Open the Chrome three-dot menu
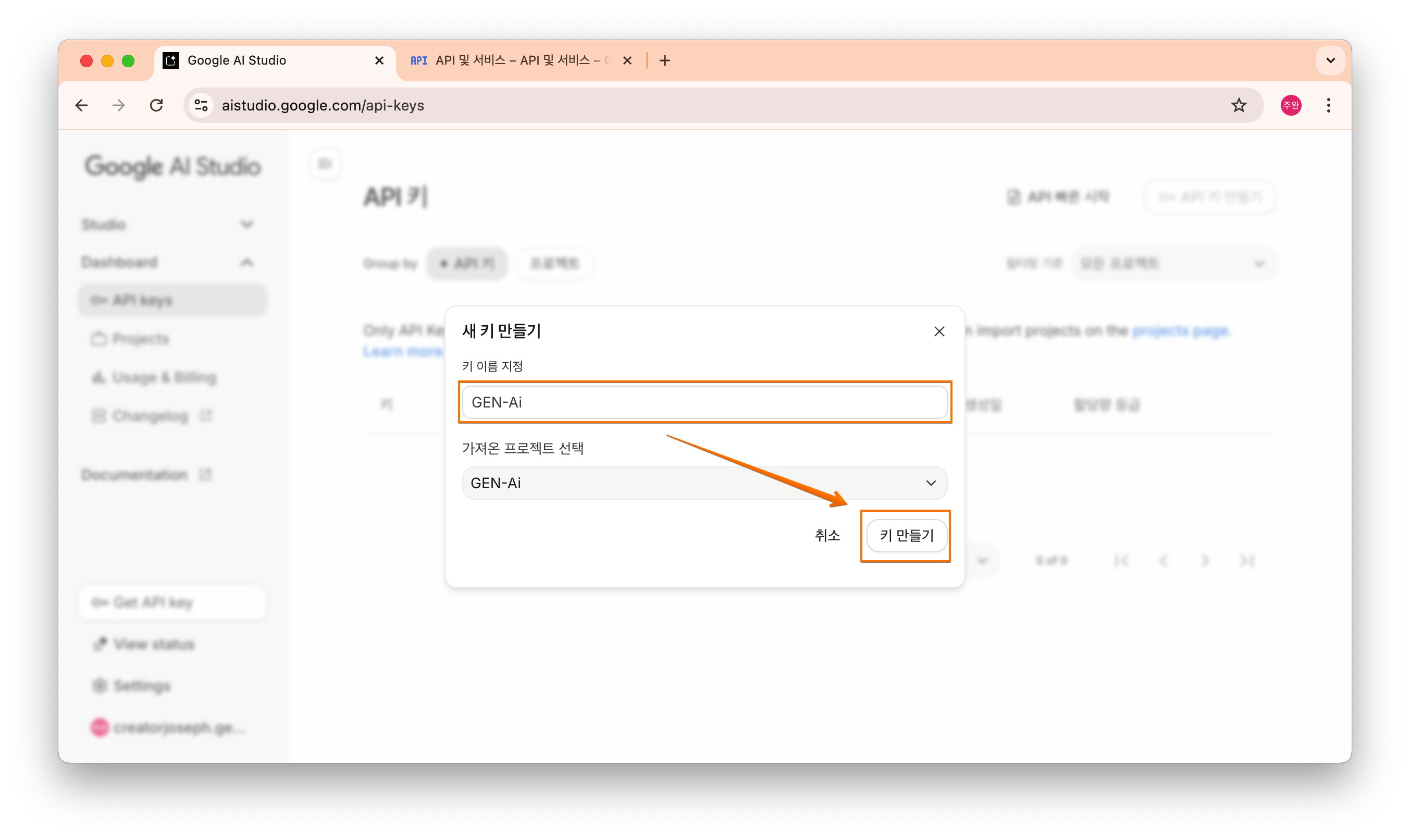The width and height of the screenshot is (1410, 840). [x=1328, y=105]
